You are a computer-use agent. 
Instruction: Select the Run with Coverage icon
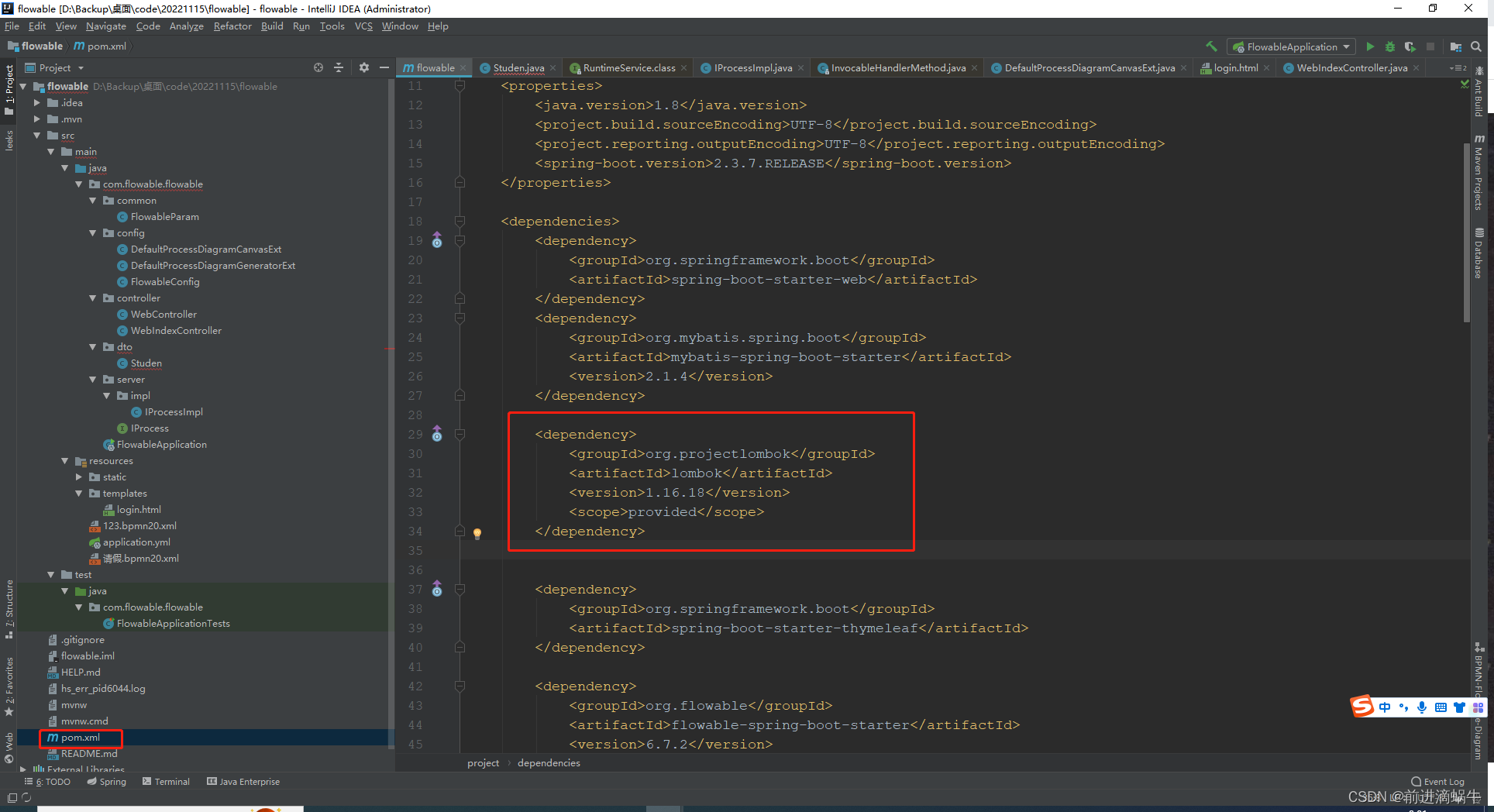point(1410,46)
